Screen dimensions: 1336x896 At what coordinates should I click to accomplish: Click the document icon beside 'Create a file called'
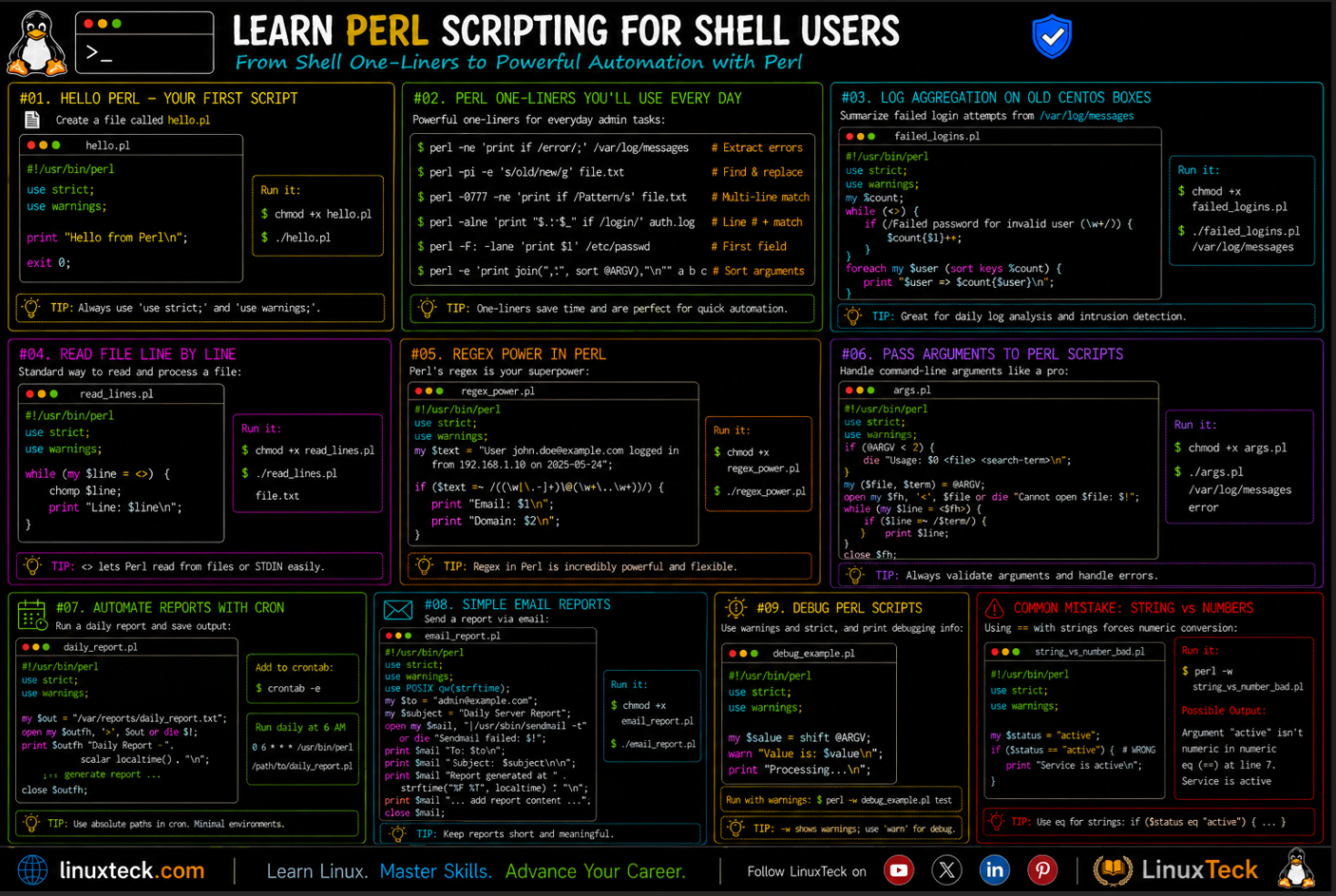coord(32,120)
